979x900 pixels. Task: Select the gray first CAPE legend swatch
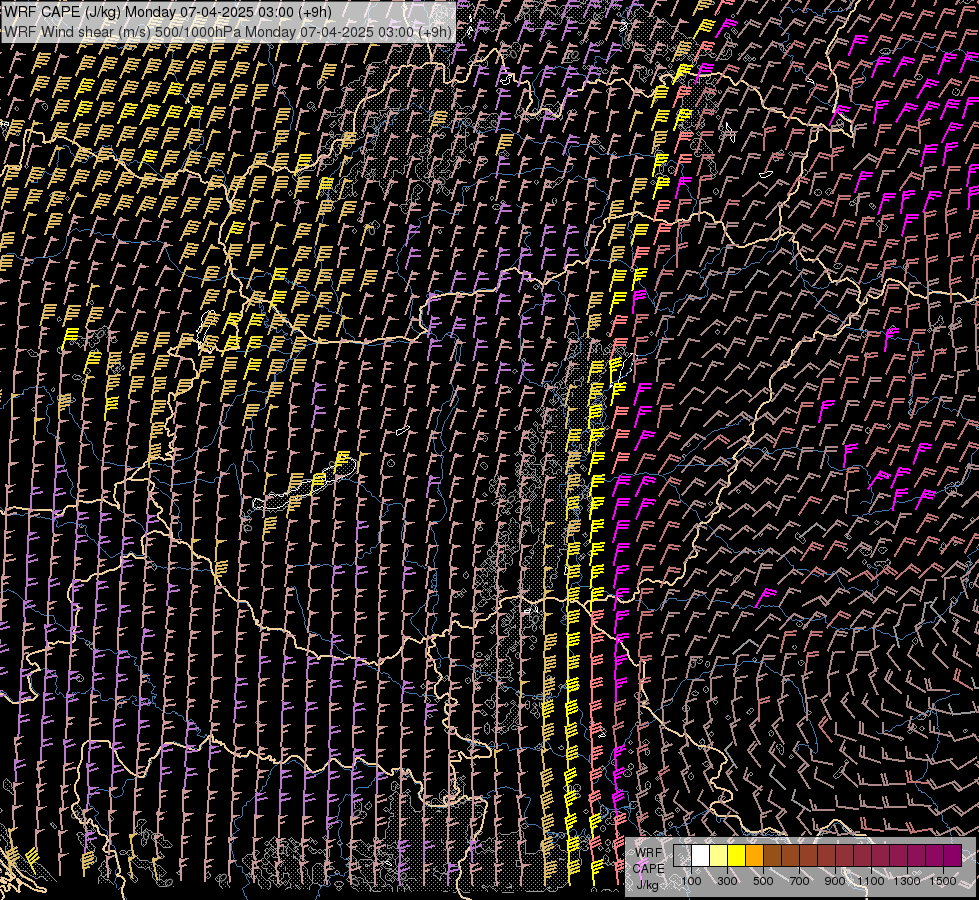[x=682, y=856]
